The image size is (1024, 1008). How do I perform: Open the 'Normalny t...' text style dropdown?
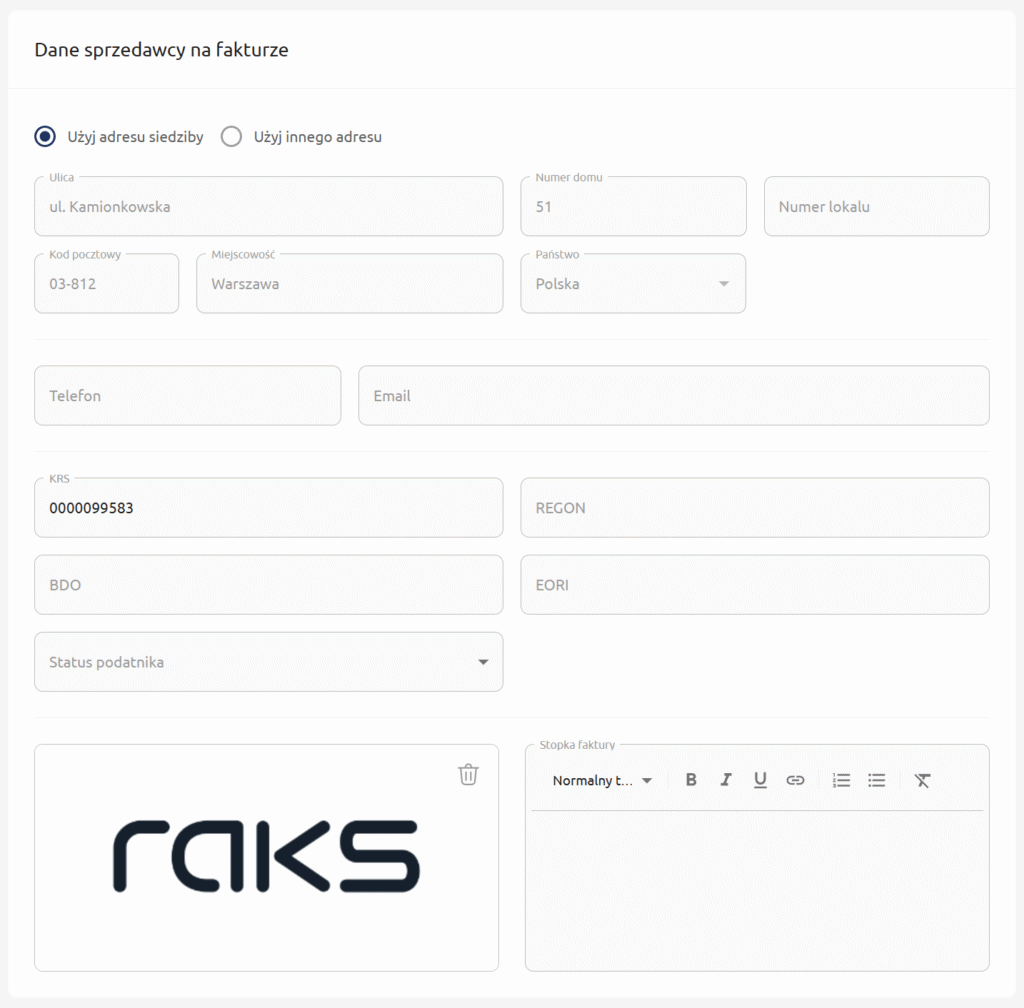[x=602, y=780]
